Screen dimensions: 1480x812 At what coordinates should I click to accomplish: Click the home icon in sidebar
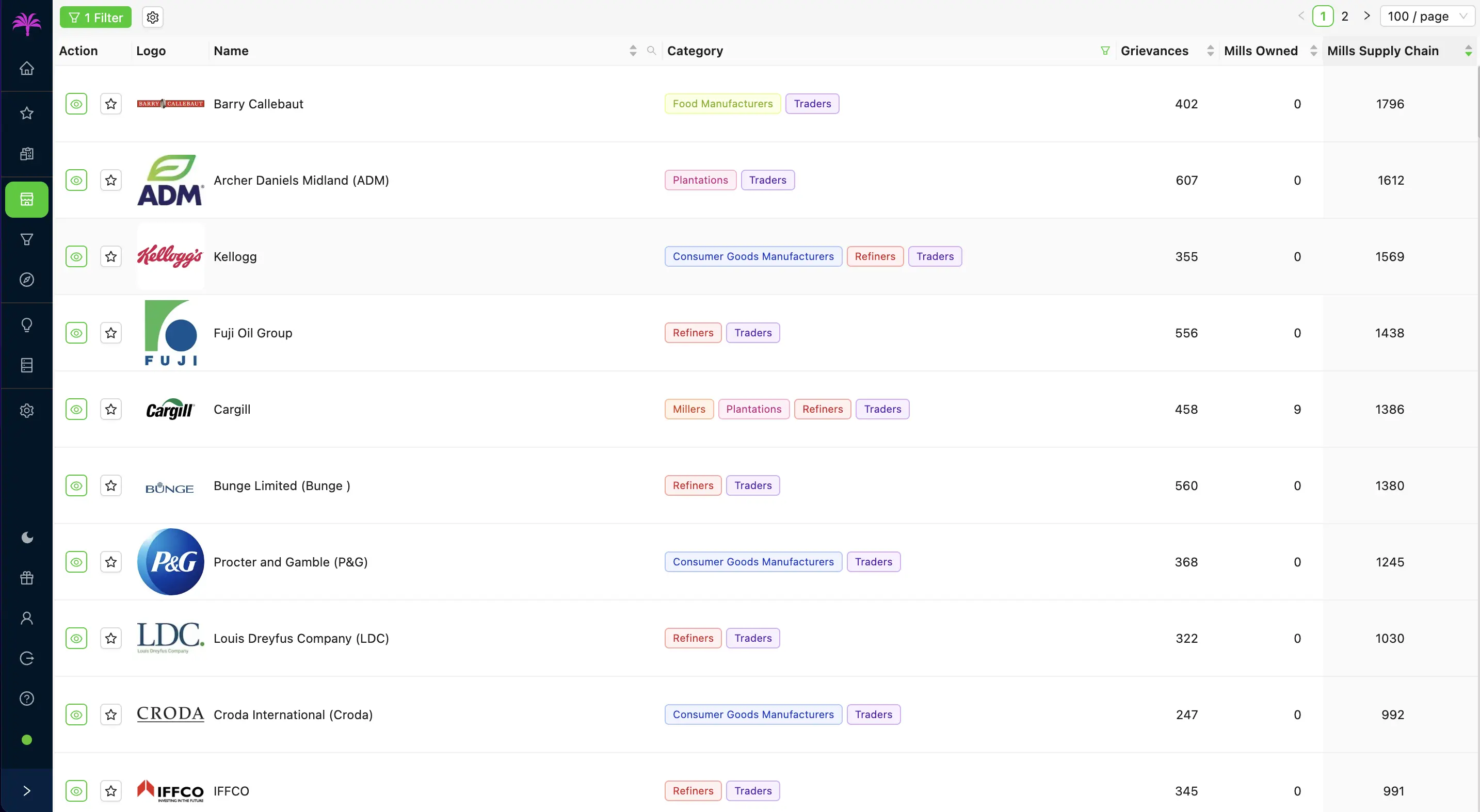tap(26, 68)
